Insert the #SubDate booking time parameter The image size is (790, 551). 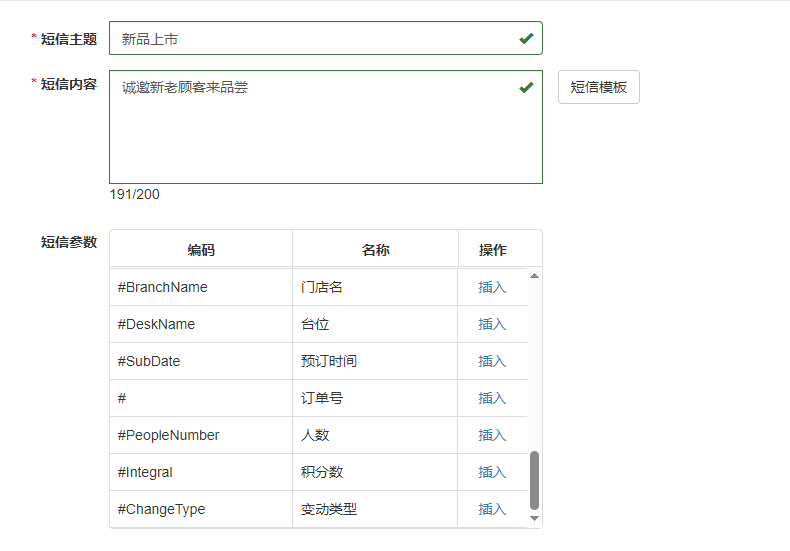[492, 361]
